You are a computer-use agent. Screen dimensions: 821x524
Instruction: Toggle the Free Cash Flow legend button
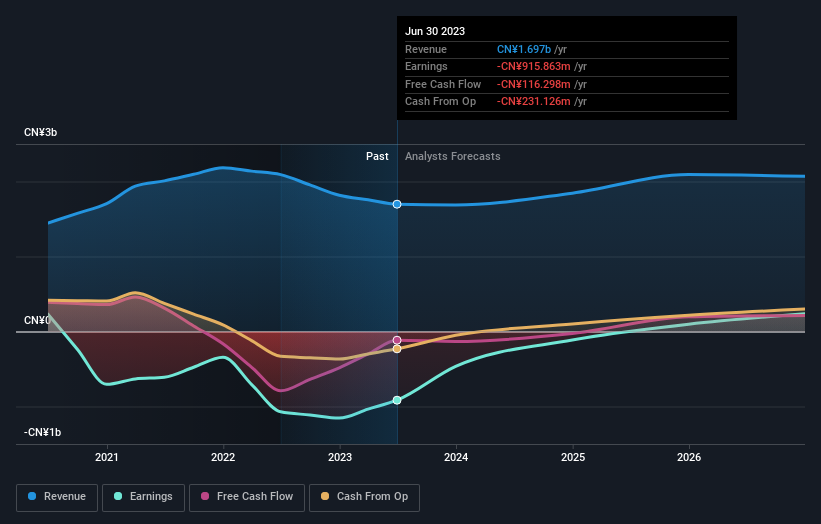(x=247, y=497)
